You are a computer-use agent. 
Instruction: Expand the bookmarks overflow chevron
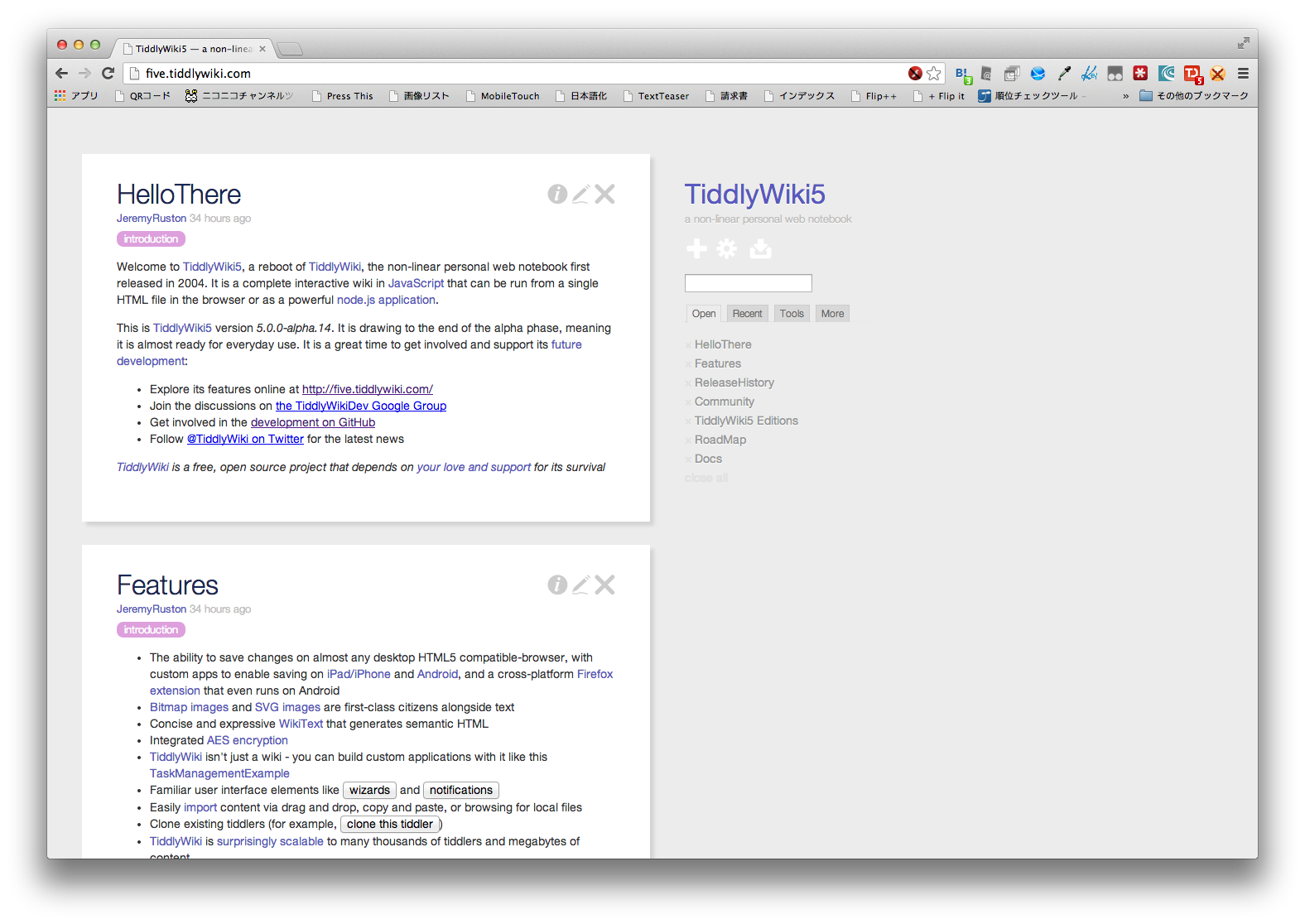pos(1125,96)
